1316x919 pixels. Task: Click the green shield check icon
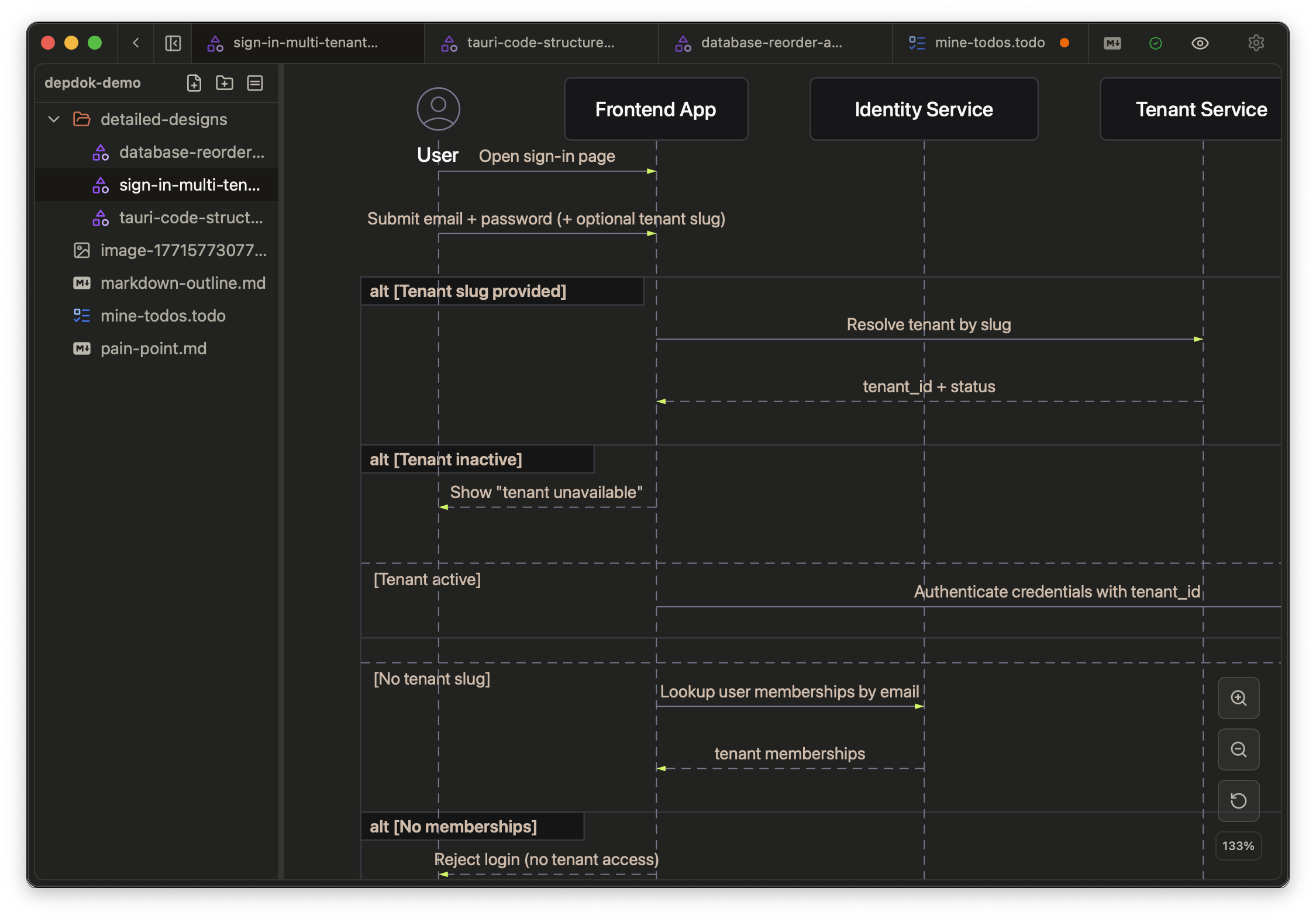(1155, 43)
